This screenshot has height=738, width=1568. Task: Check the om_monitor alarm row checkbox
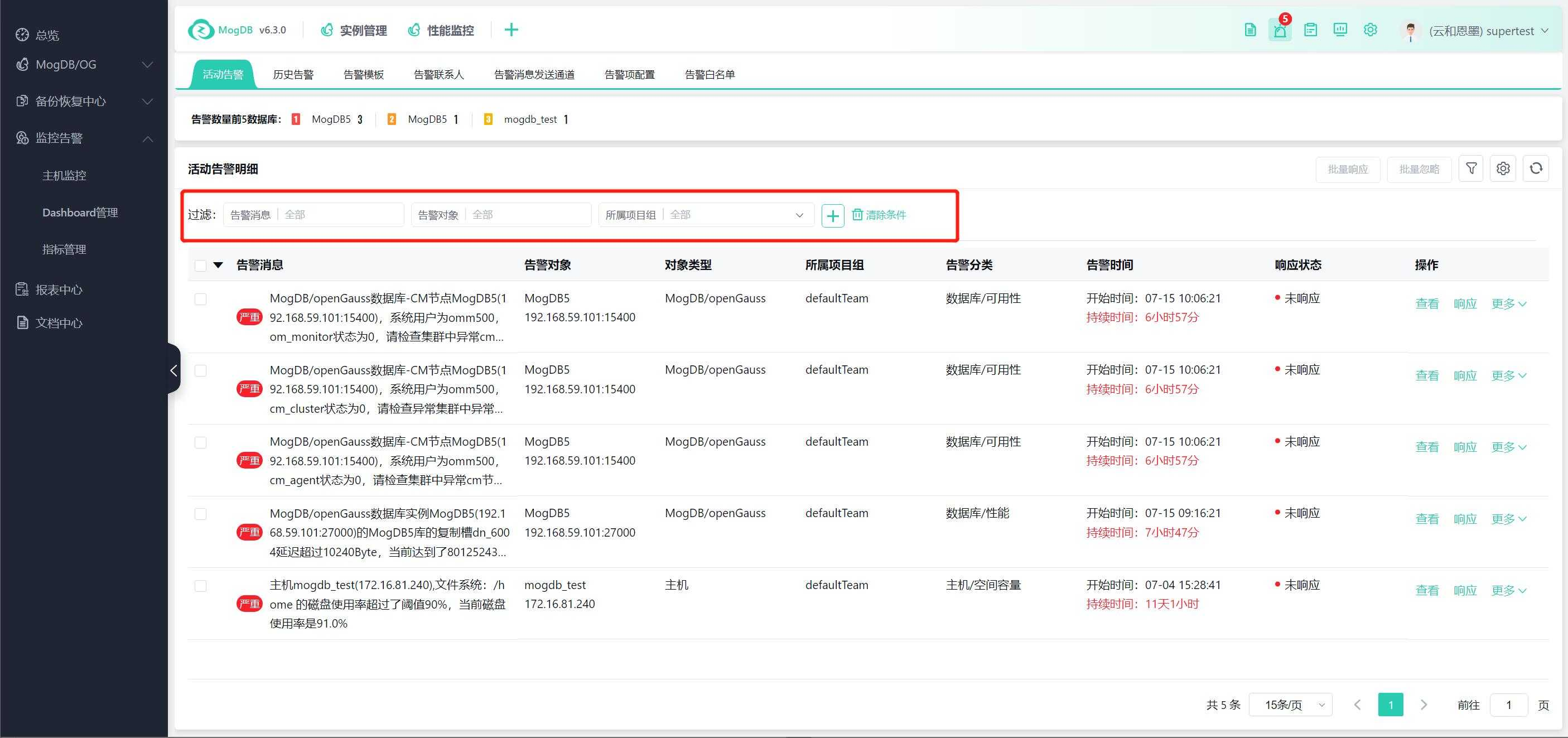200,299
